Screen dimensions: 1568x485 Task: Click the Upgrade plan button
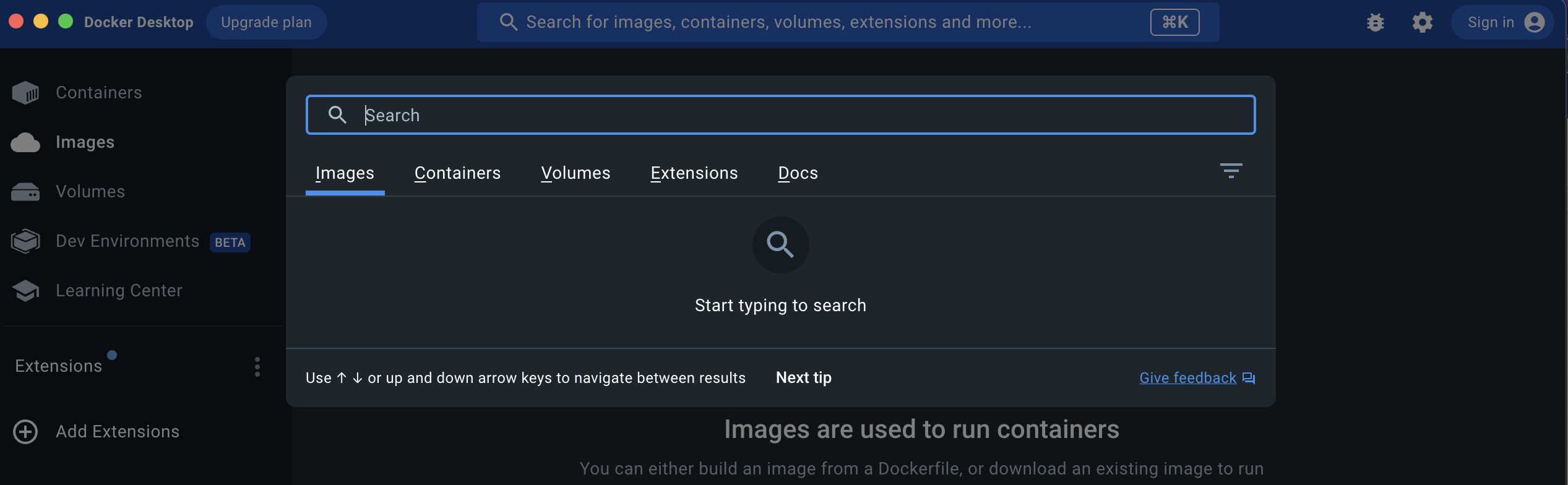pyautogui.click(x=266, y=22)
